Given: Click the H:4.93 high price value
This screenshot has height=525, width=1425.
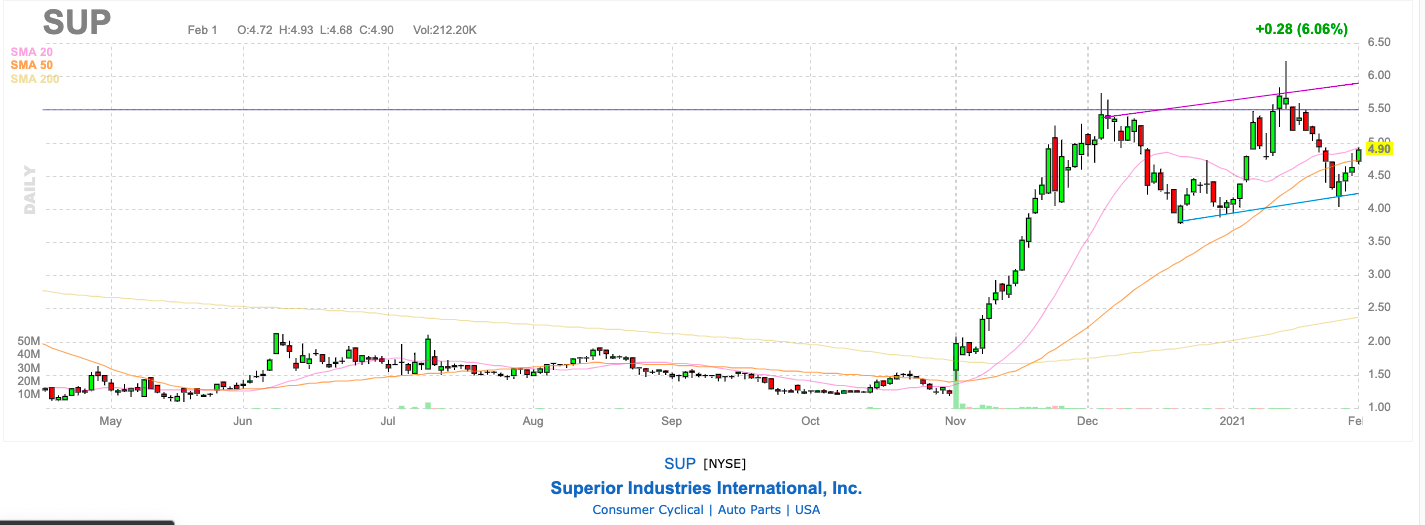Looking at the screenshot, I should pyautogui.click(x=297, y=30).
